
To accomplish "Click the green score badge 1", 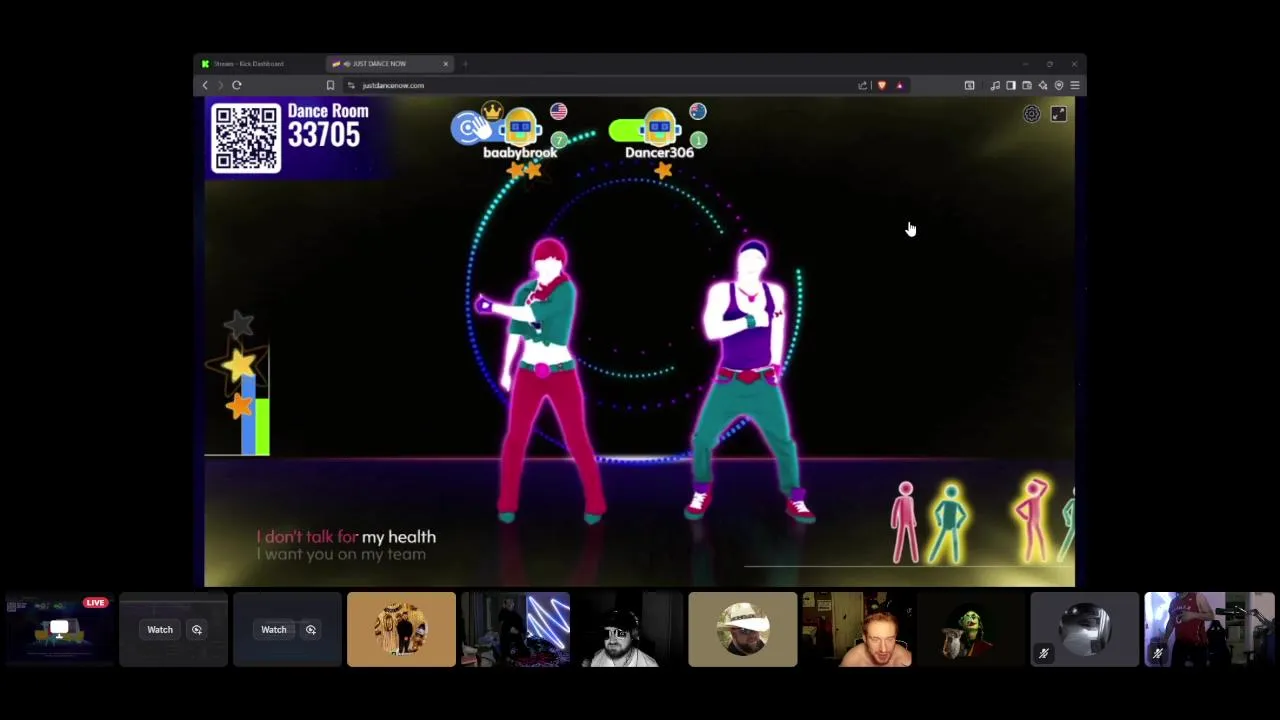I will 698,141.
